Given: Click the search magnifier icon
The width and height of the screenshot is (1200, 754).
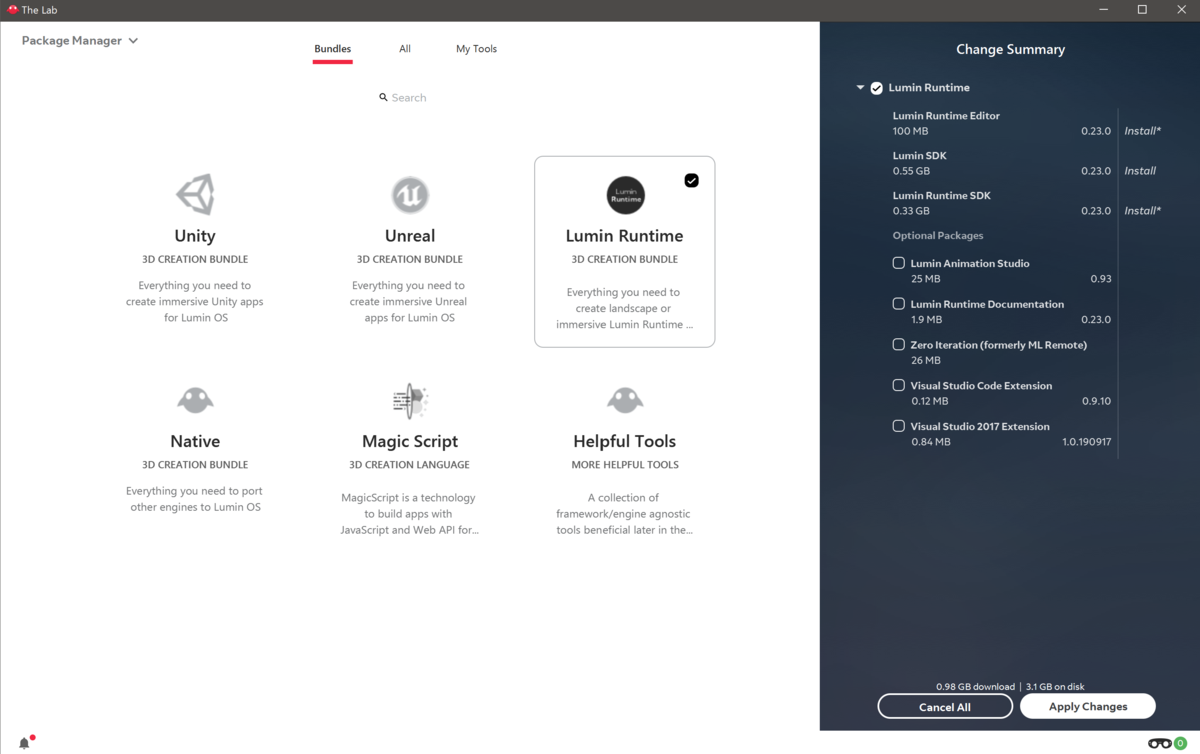Looking at the screenshot, I should pyautogui.click(x=383, y=98).
